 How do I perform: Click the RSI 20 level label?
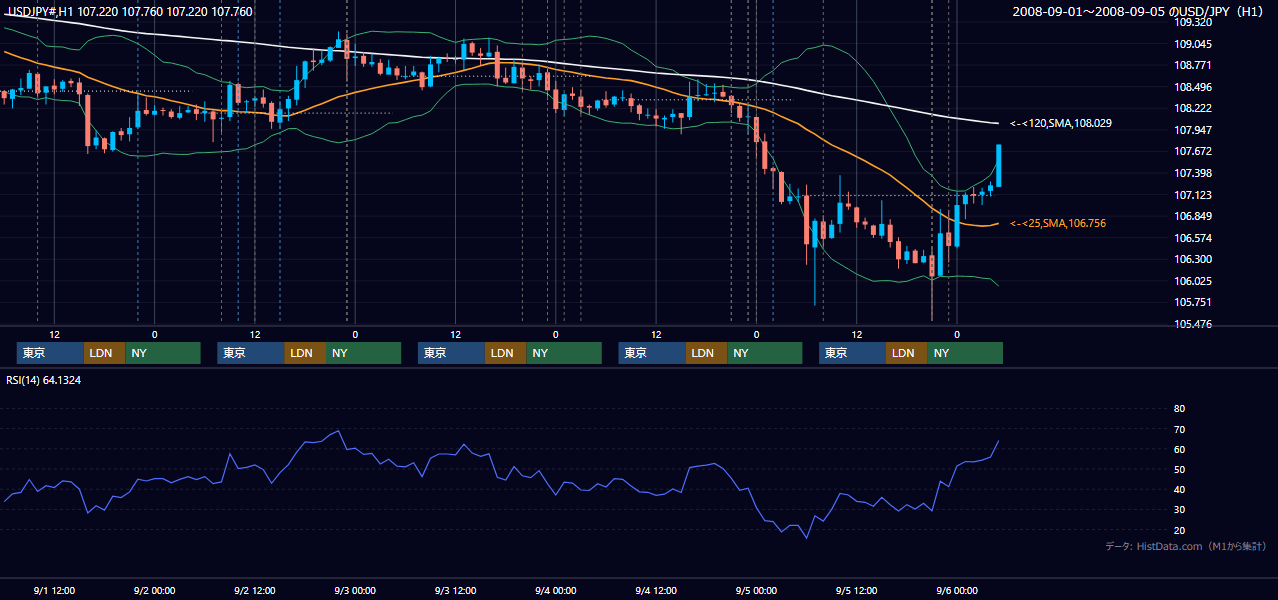click(x=1179, y=530)
